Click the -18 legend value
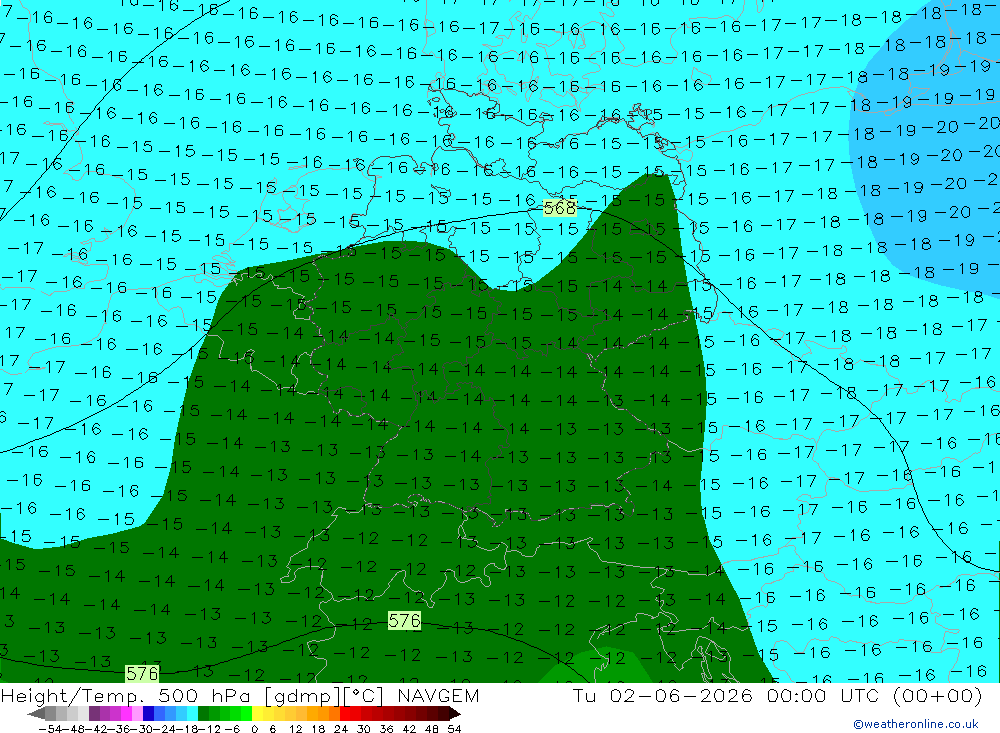This screenshot has width=1000, height=733. (x=187, y=729)
